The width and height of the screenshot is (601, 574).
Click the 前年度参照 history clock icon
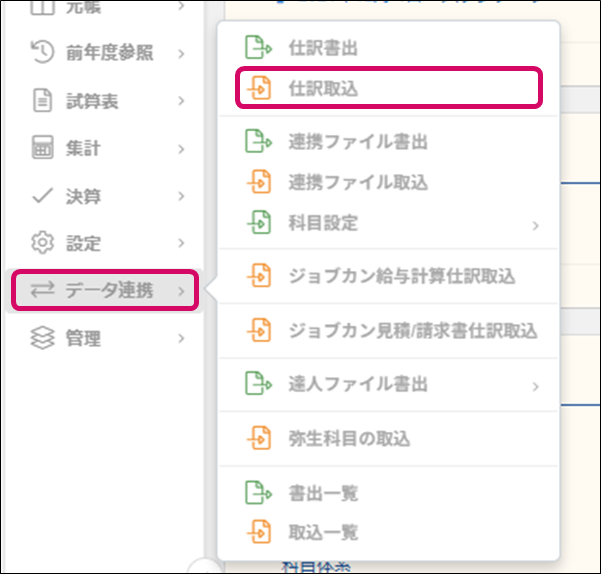click(42, 52)
